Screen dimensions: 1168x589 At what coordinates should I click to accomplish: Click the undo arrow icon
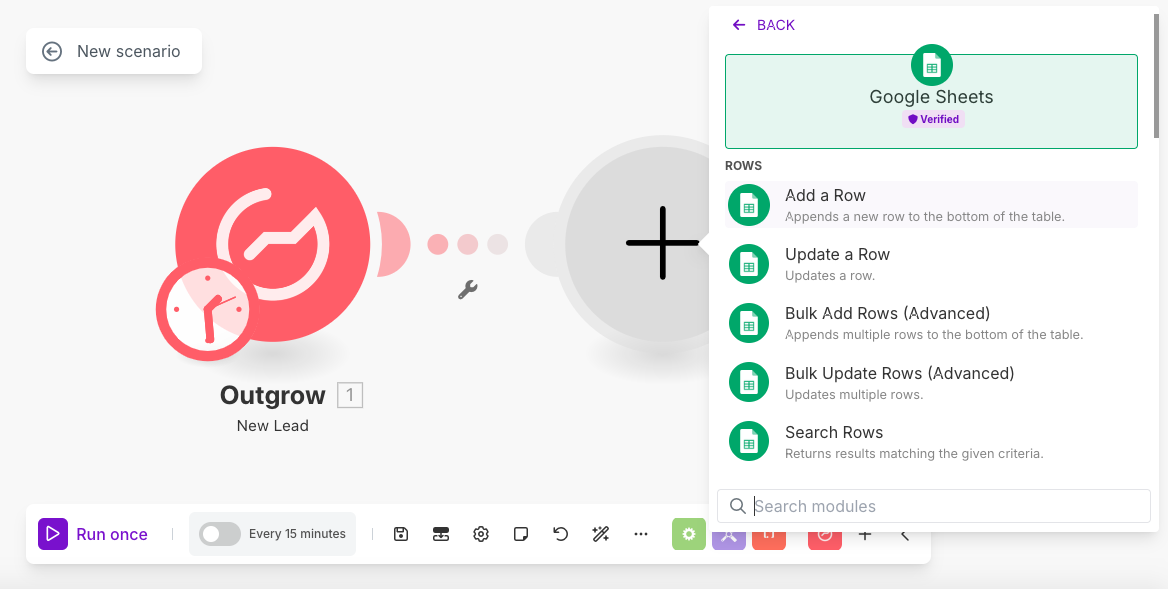pos(561,534)
